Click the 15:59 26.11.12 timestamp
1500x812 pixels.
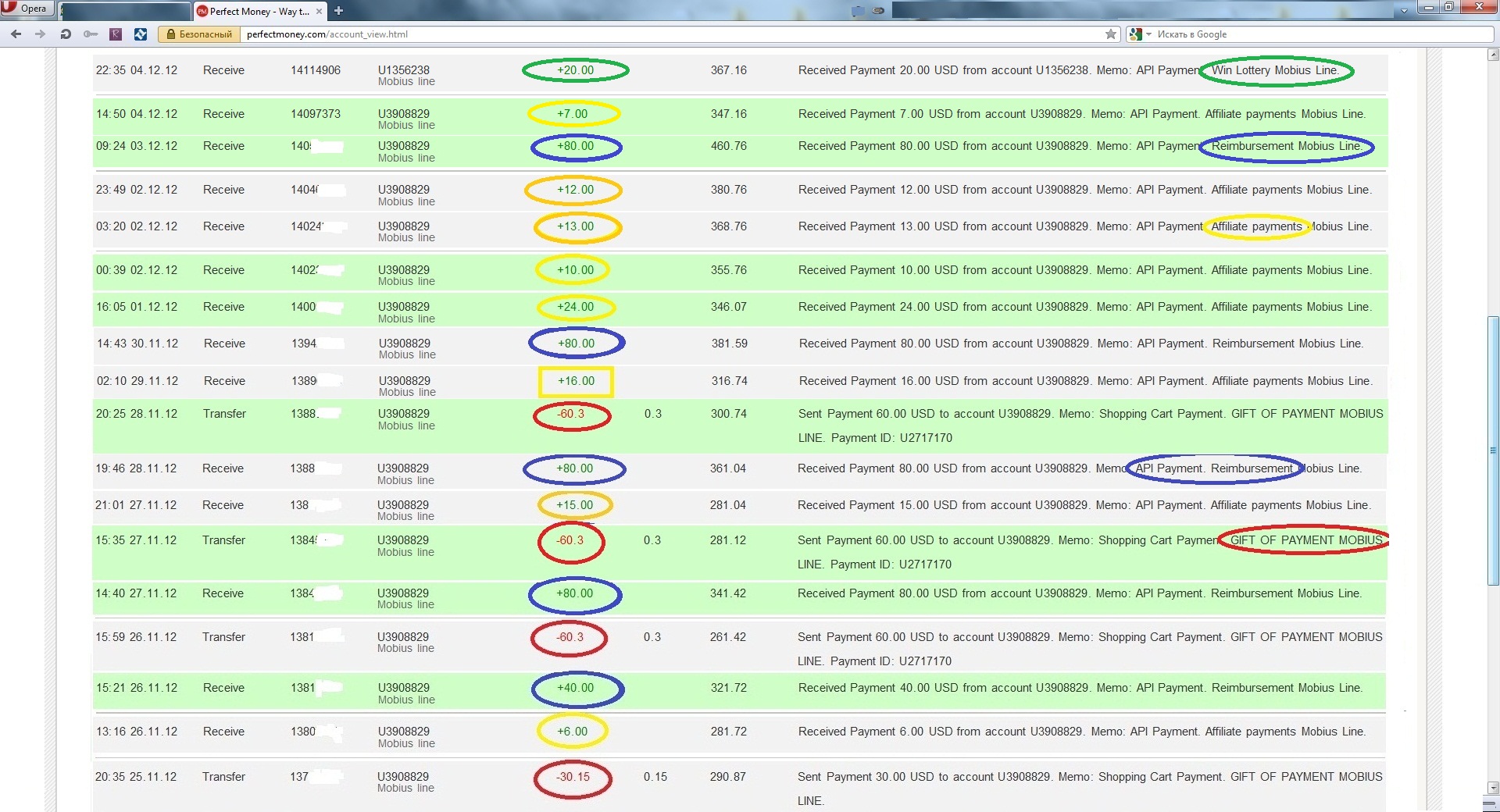[x=136, y=637]
